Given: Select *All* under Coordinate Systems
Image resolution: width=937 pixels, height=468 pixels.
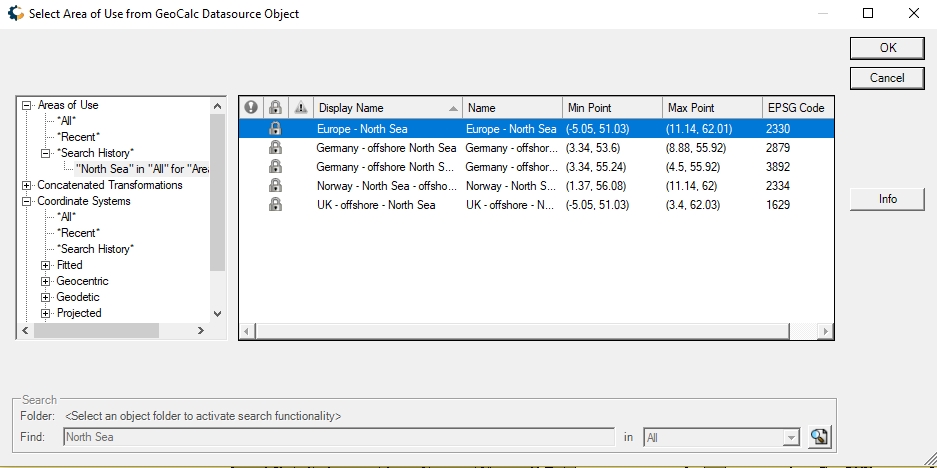Looking at the screenshot, I should coord(66,217).
